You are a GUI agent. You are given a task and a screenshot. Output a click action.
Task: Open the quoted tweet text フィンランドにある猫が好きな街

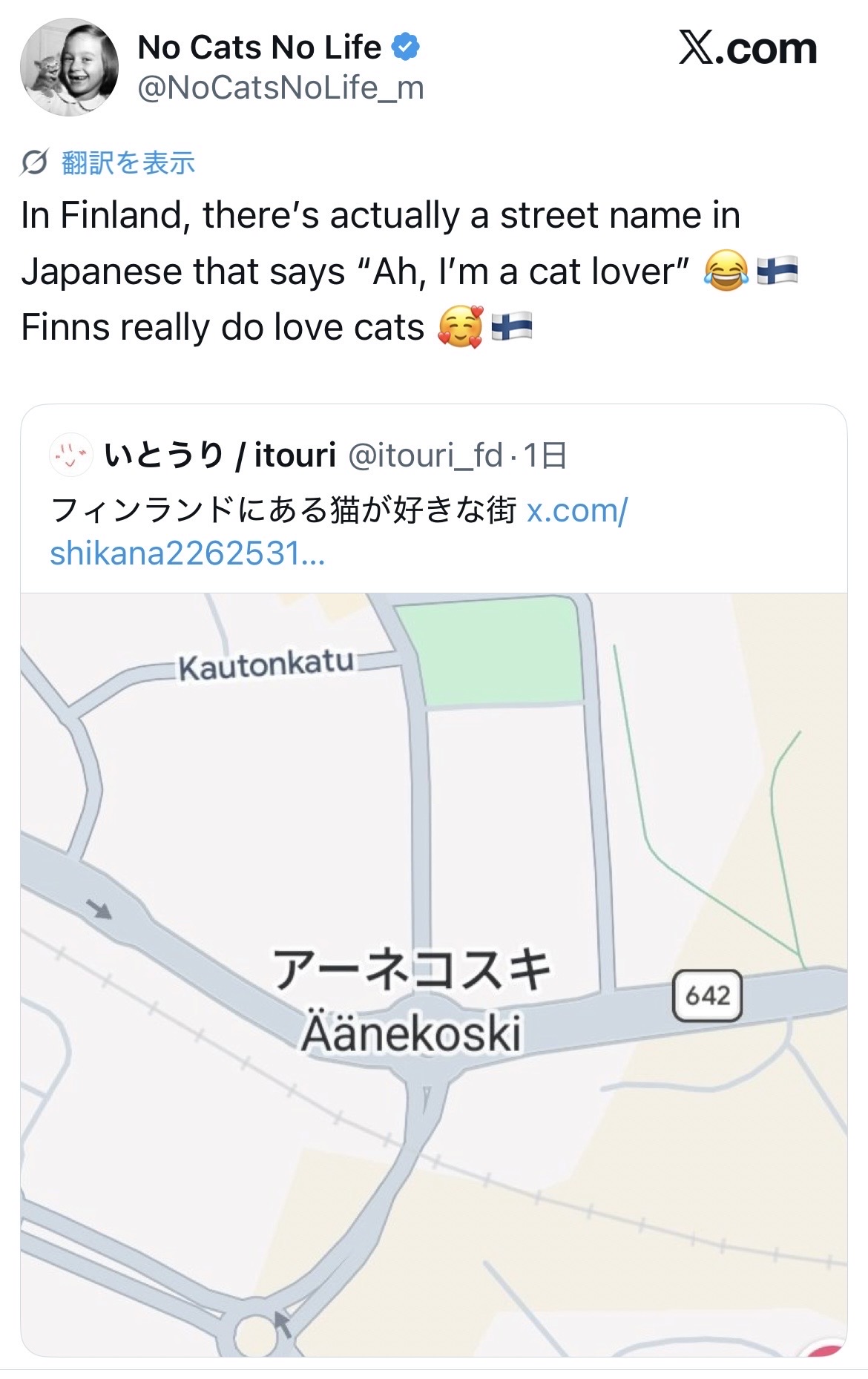[283, 510]
